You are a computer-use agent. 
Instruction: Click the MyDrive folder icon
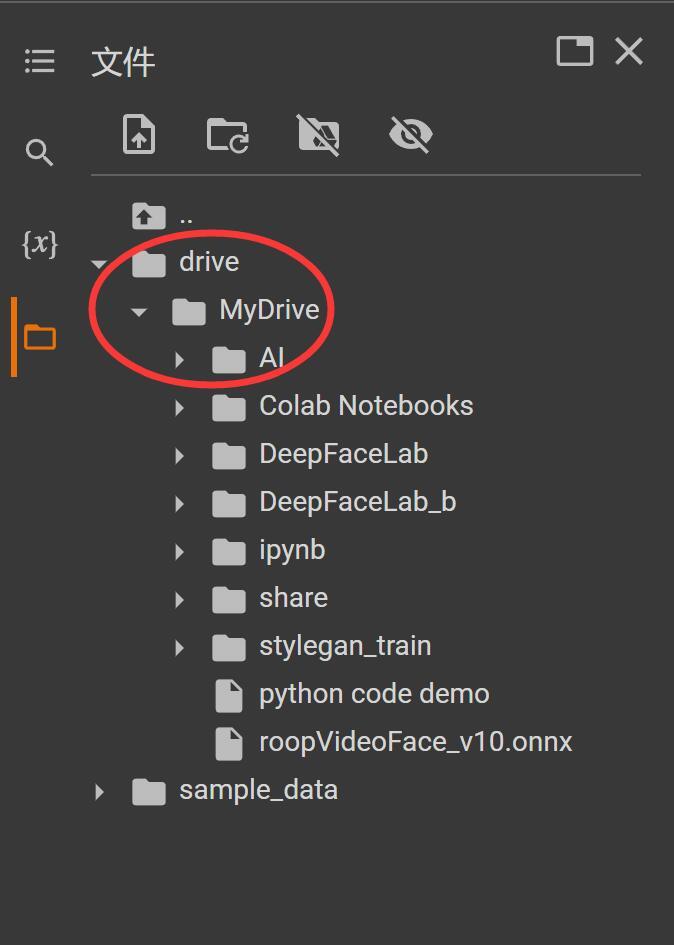(189, 312)
